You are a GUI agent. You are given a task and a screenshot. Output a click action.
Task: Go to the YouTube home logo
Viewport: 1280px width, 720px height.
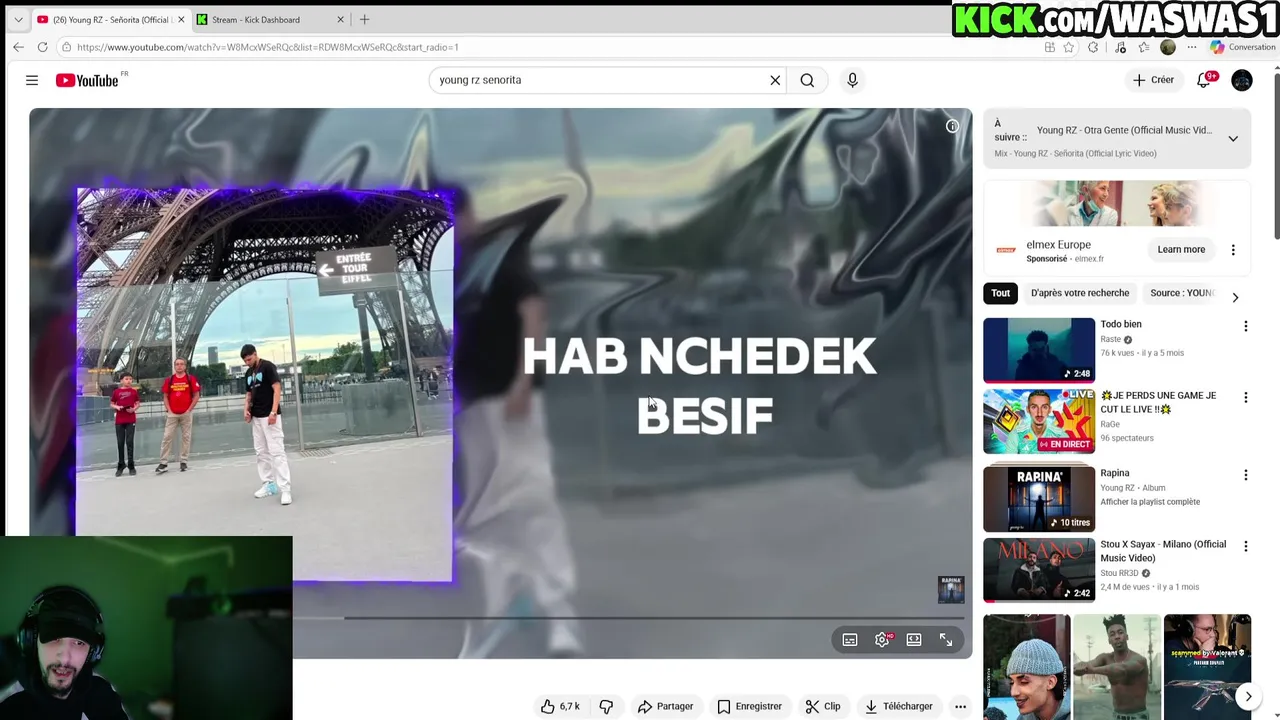click(88, 80)
